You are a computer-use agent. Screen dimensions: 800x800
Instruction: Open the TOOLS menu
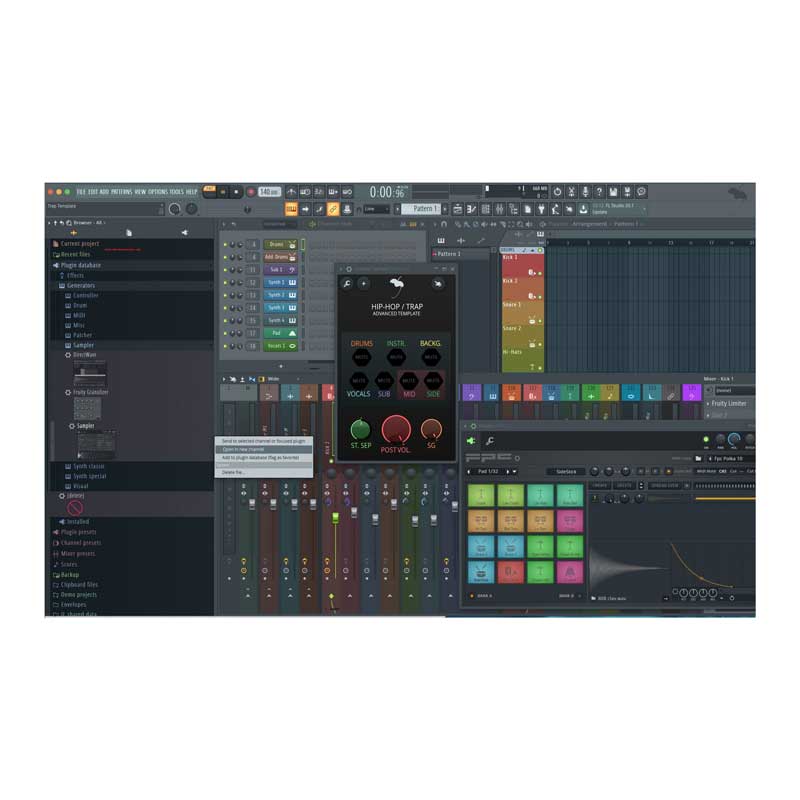tap(177, 192)
